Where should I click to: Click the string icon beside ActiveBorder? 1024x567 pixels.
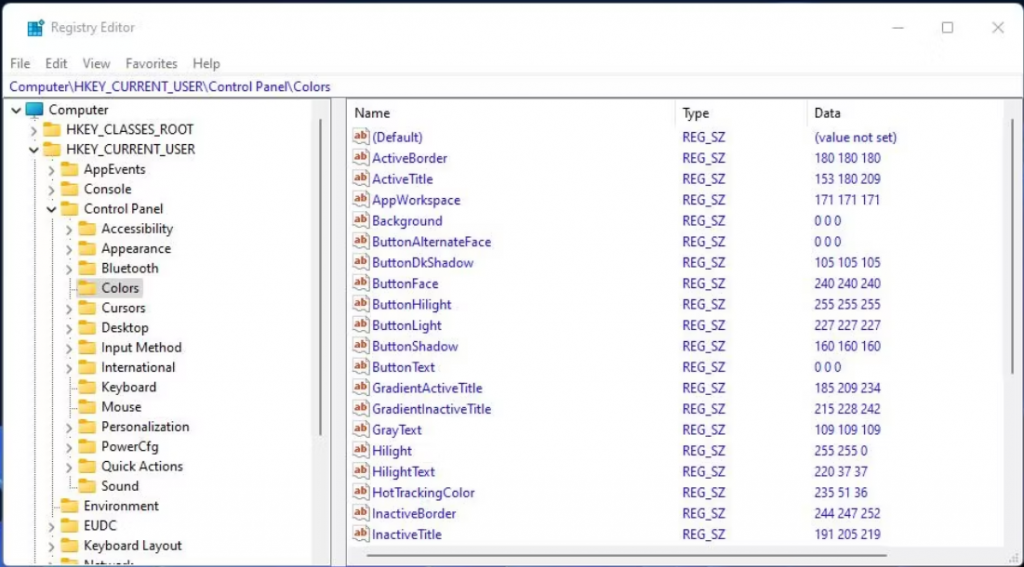coord(360,157)
